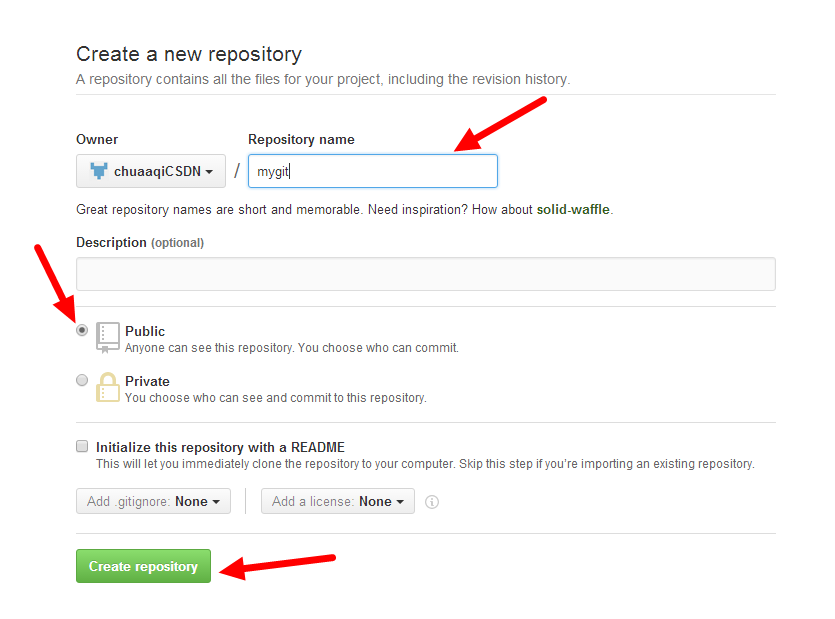Screen dimensions: 835x619
Task: Select the Public radio button
Action: [x=81, y=329]
